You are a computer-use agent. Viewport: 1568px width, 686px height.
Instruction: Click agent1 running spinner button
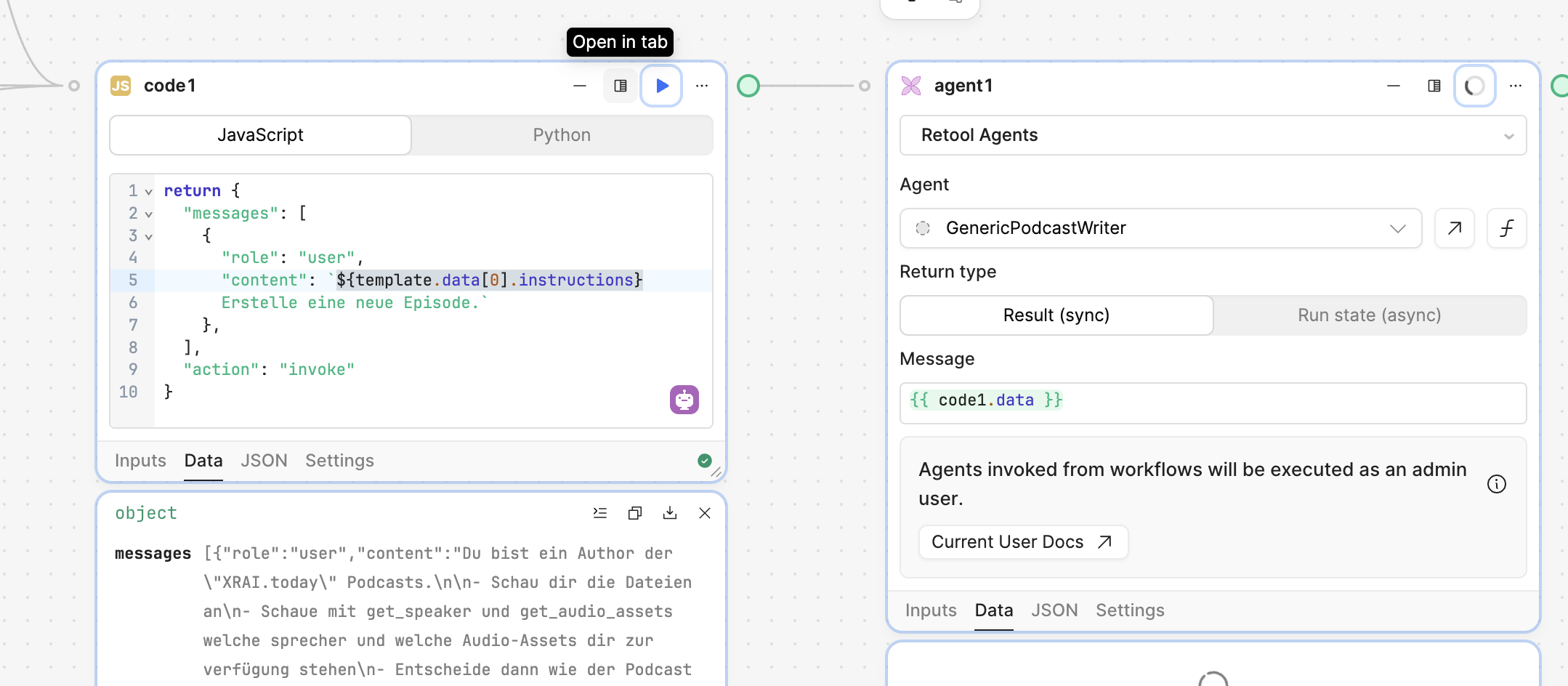(x=1475, y=86)
